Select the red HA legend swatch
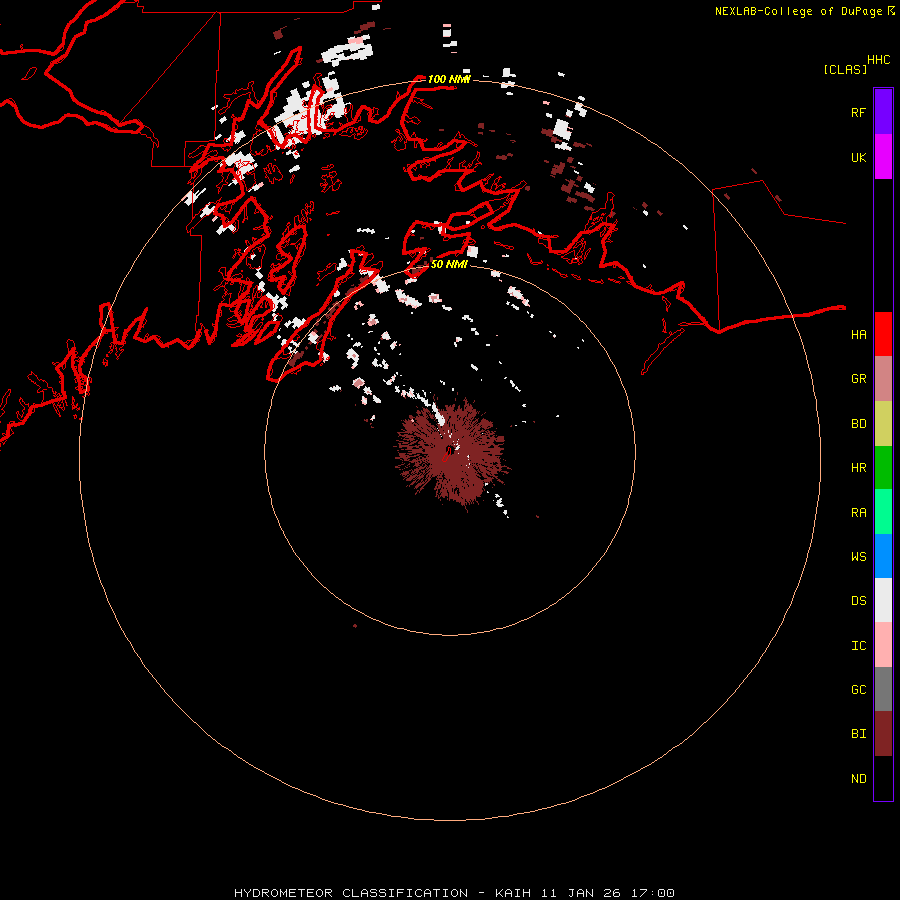 (883, 334)
